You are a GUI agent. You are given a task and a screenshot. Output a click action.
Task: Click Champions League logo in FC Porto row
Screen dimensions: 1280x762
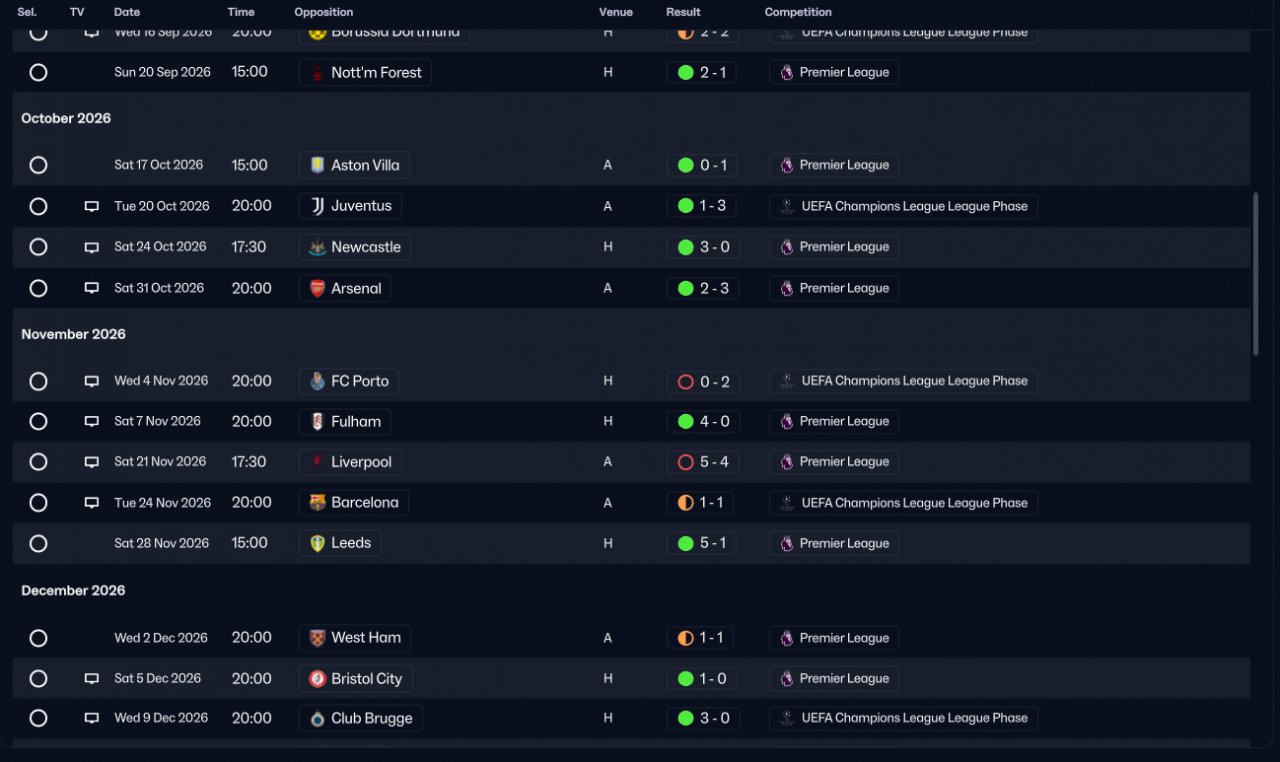(x=787, y=381)
